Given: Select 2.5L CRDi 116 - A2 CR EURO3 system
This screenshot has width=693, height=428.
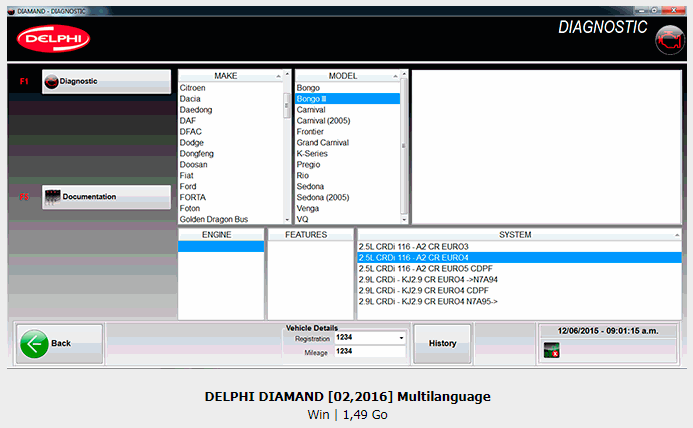Looking at the screenshot, I should [519, 247].
